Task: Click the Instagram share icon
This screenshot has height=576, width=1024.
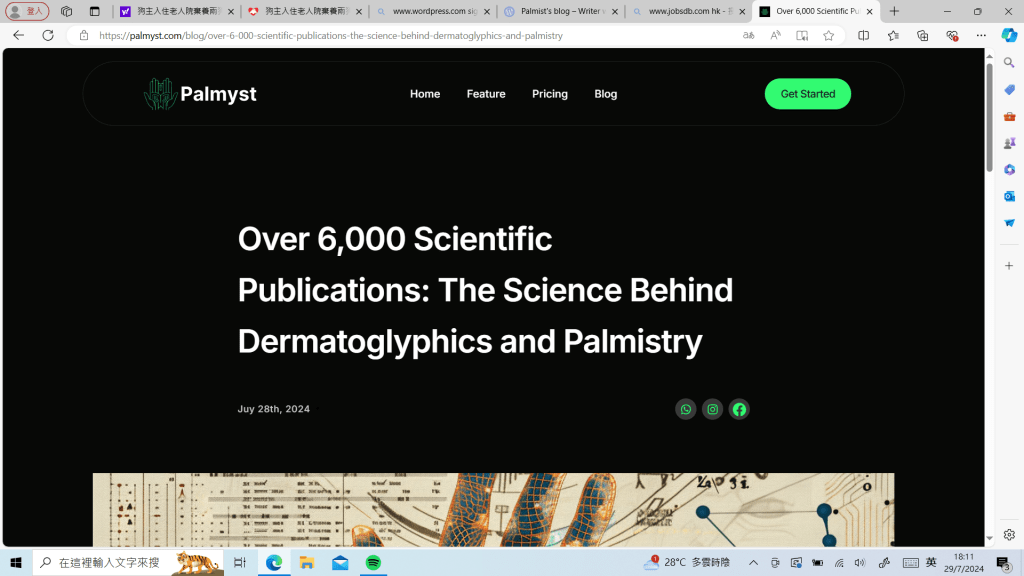Action: (712, 409)
